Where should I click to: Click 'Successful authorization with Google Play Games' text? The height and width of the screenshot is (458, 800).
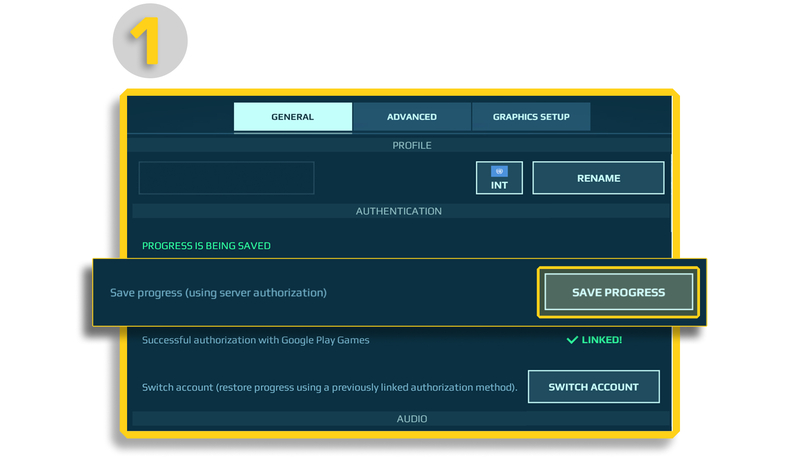[x=256, y=340]
